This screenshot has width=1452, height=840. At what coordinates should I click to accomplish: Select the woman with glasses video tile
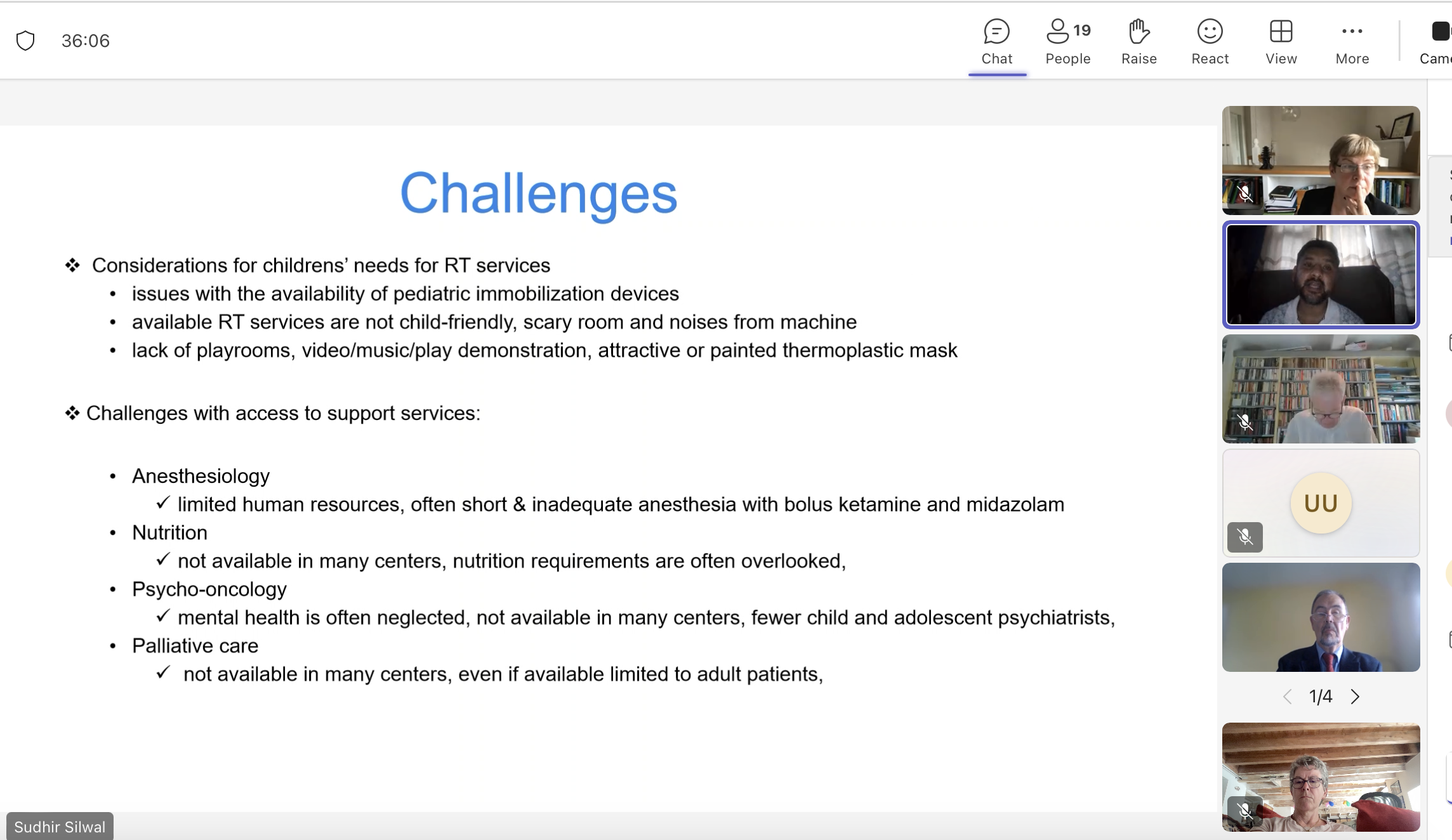click(1321, 161)
